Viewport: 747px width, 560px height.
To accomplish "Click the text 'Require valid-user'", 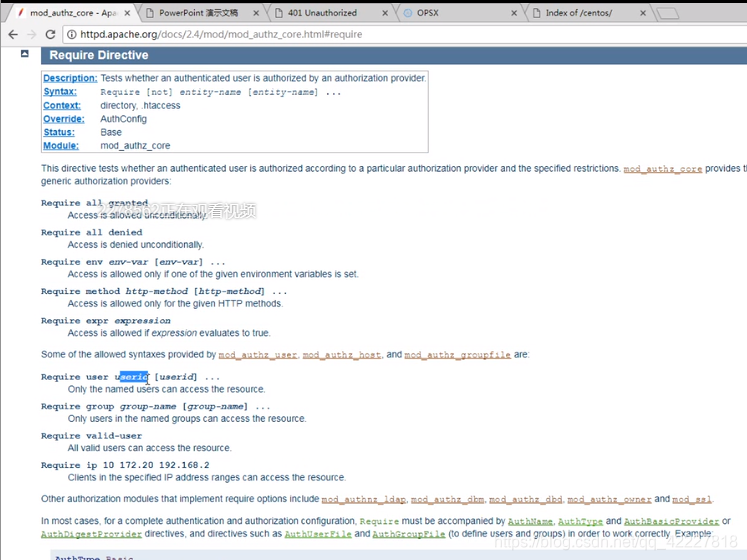I will (91, 436).
